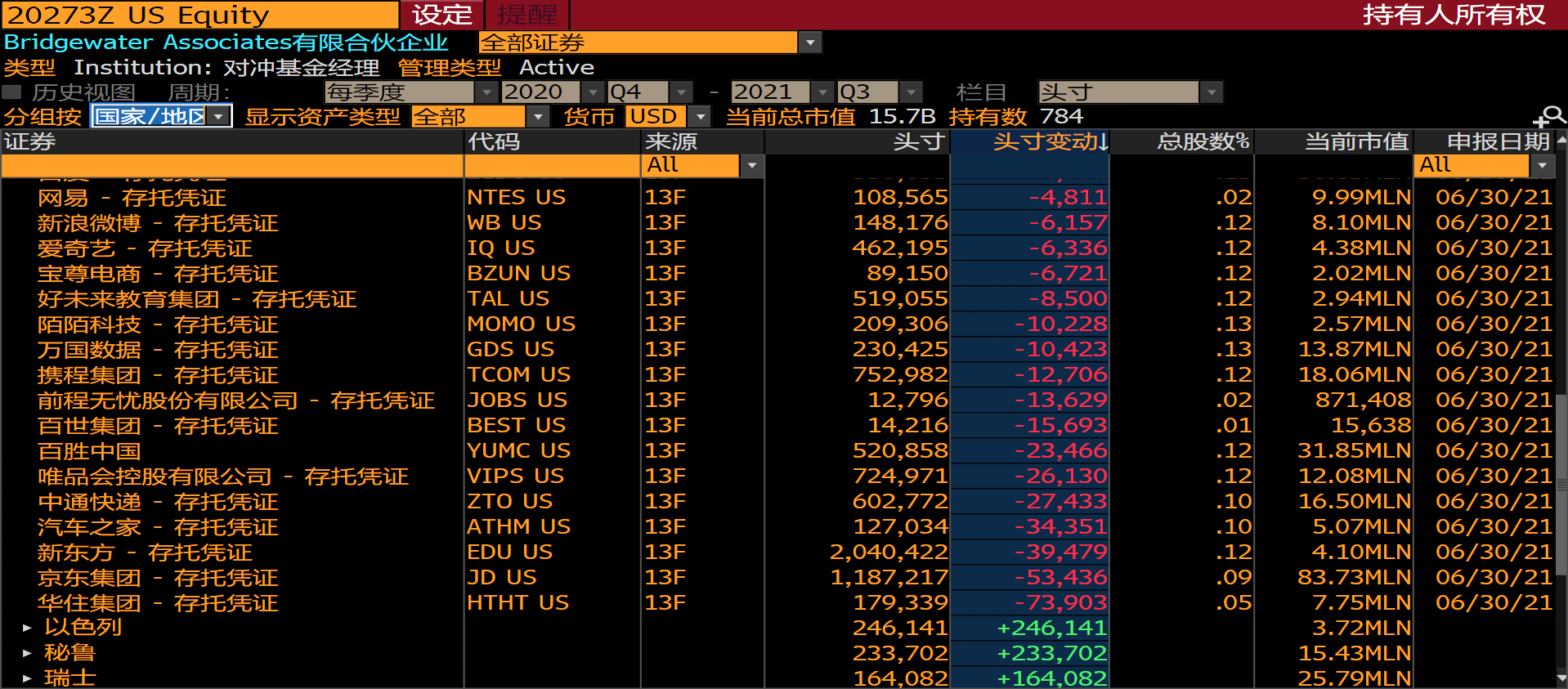Image resolution: width=1568 pixels, height=689 pixels.
Task: Sort by the 总股数% column header
Action: tap(1181, 142)
